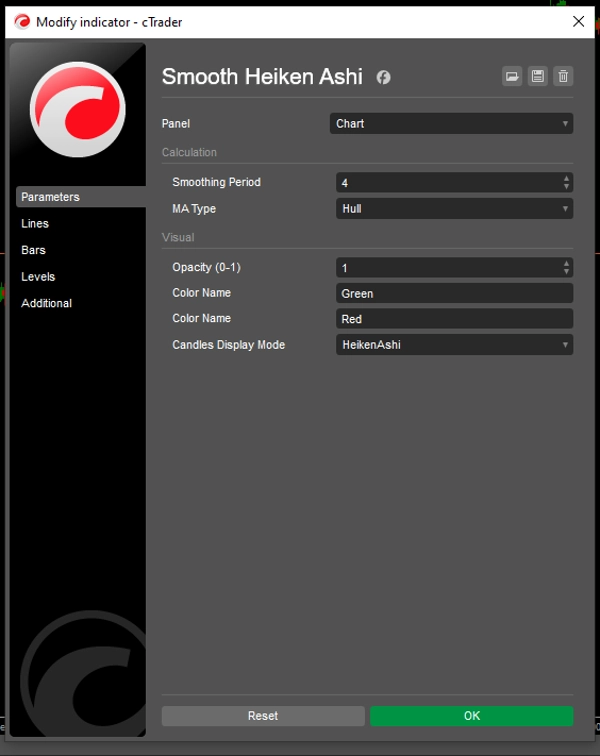Expand the MA Type dropdown set to Hull
The width and height of the screenshot is (600, 756).
click(x=454, y=209)
